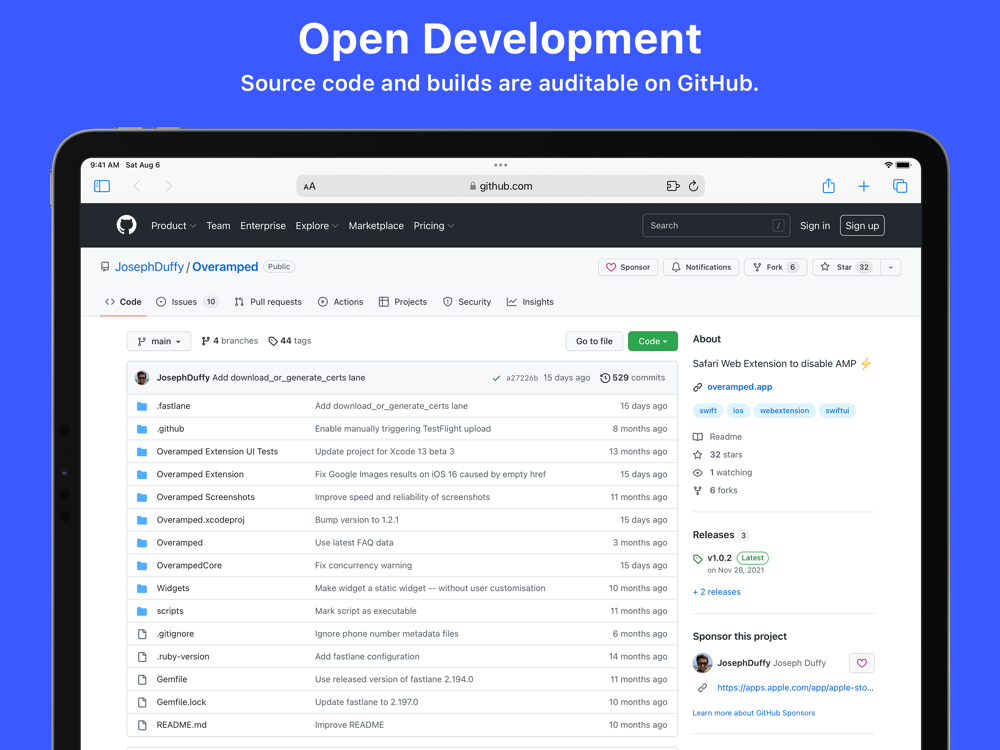Open the Safari share sheet icon
Screen dimensions: 1000x750
tap(828, 186)
